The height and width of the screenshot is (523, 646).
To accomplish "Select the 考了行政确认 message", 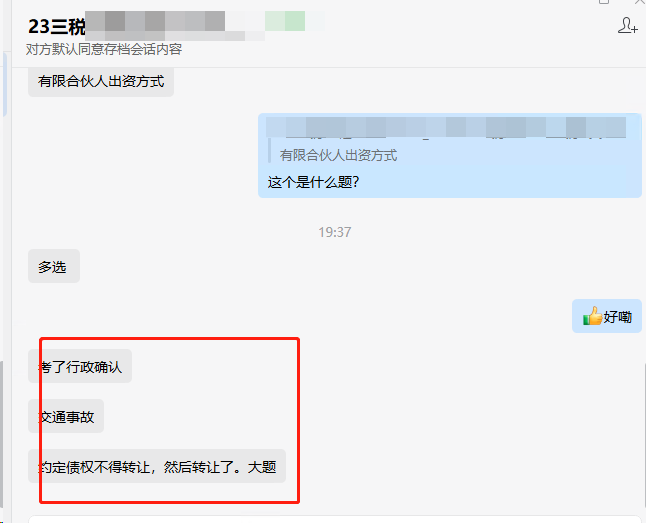I will point(80,366).
